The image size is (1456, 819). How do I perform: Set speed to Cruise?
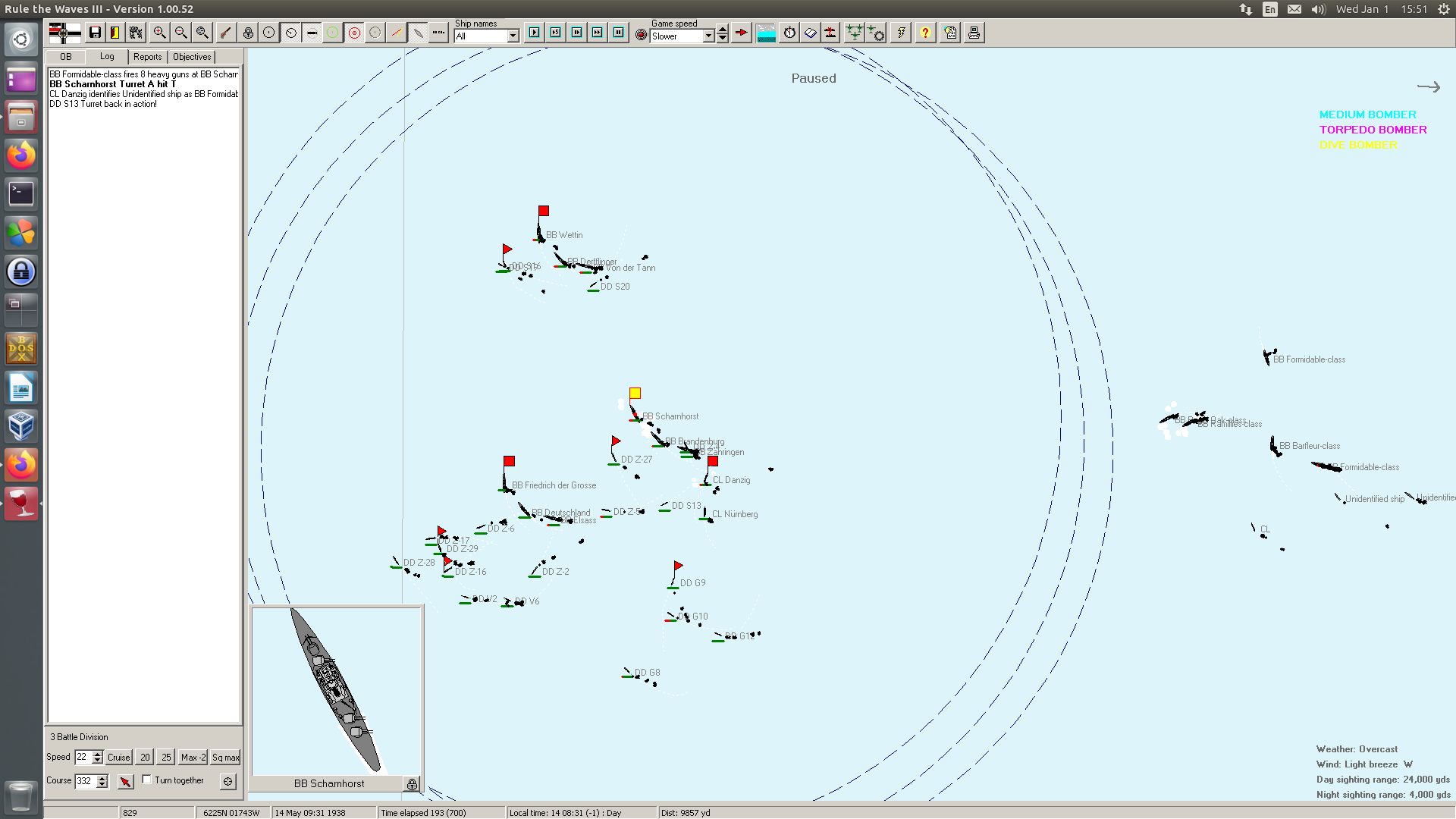(119, 757)
